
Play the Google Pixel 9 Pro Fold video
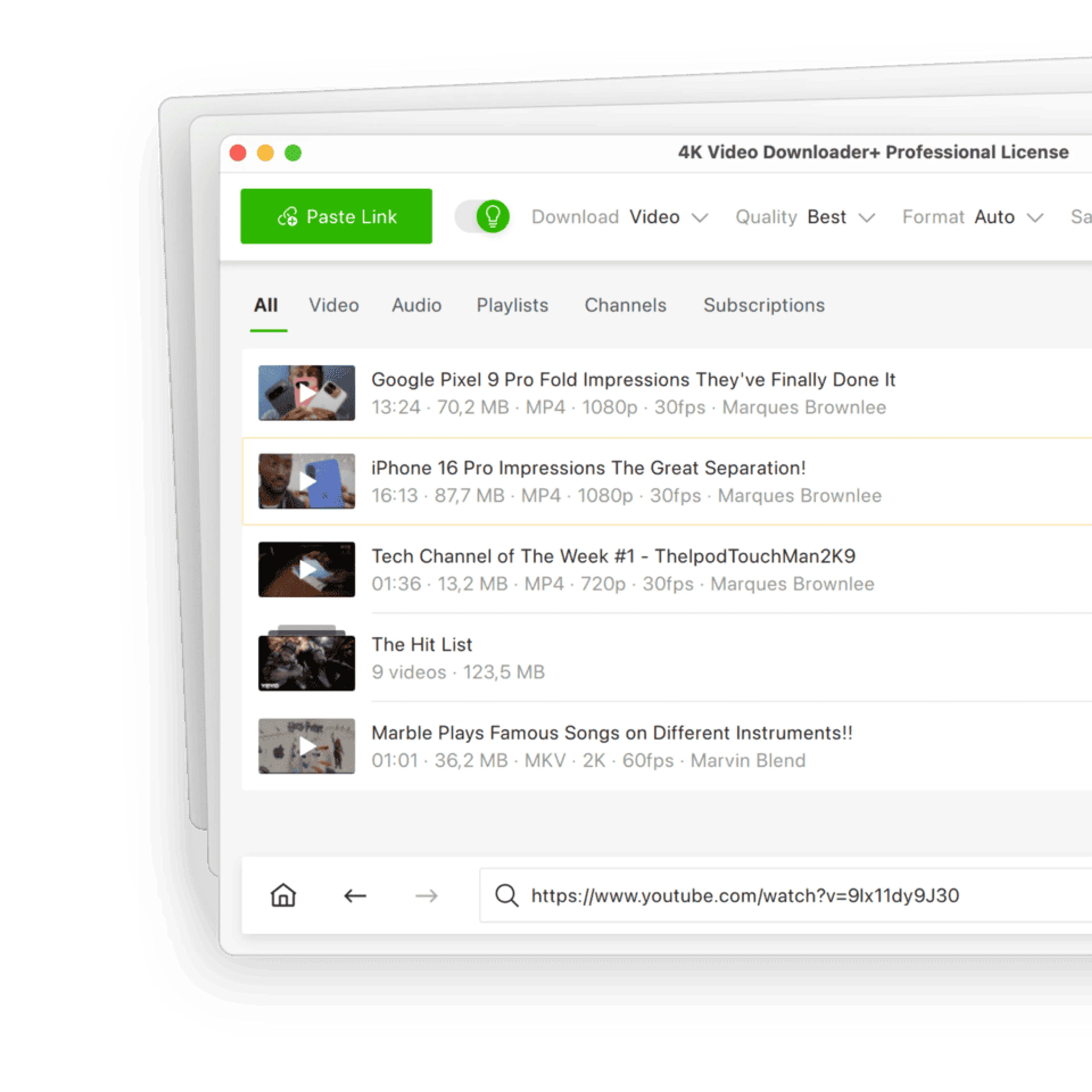(306, 393)
